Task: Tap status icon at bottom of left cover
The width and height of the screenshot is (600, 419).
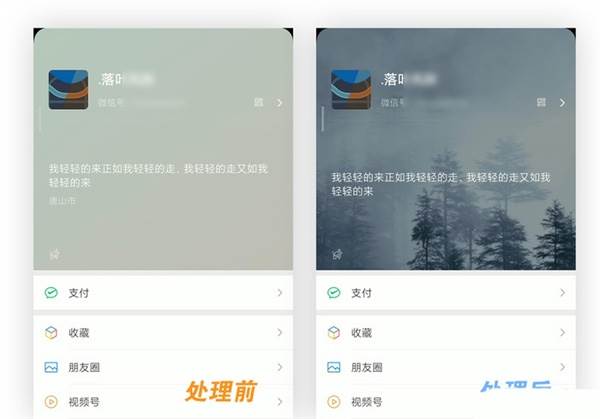Action: 55,254
